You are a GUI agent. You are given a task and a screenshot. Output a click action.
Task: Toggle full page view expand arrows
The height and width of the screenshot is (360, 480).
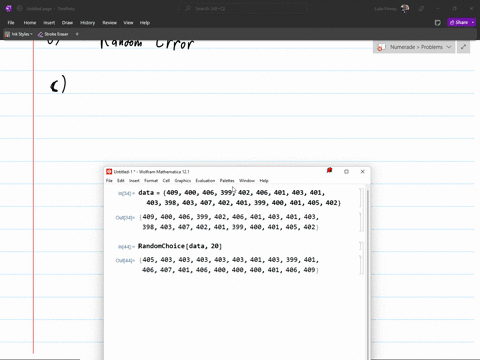coord(463,47)
